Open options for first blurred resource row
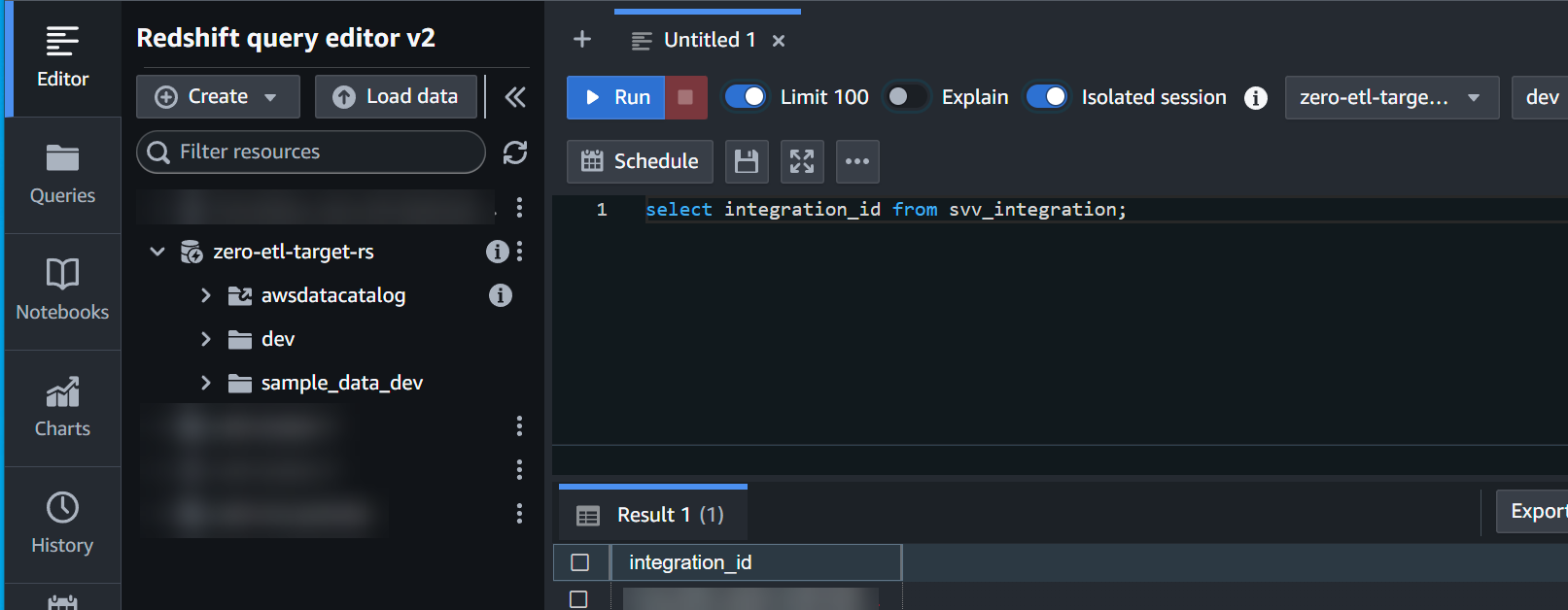Viewport: 1568px width, 610px height. (520, 207)
